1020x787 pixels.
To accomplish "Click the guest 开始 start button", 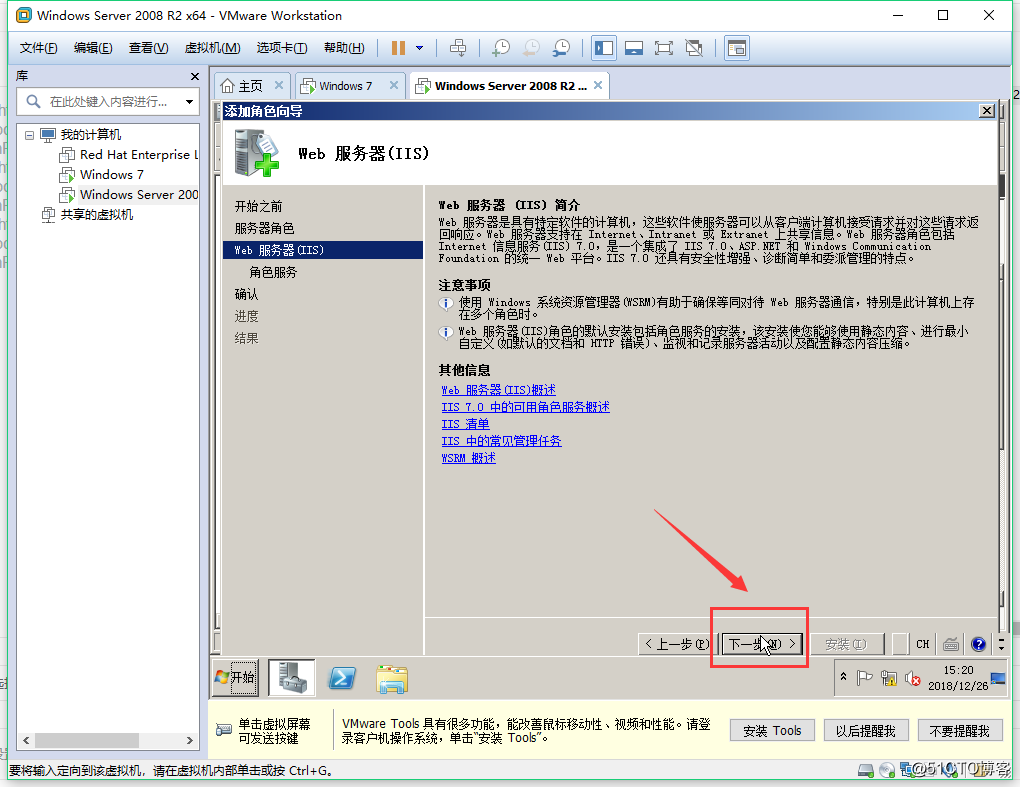I will (235, 677).
